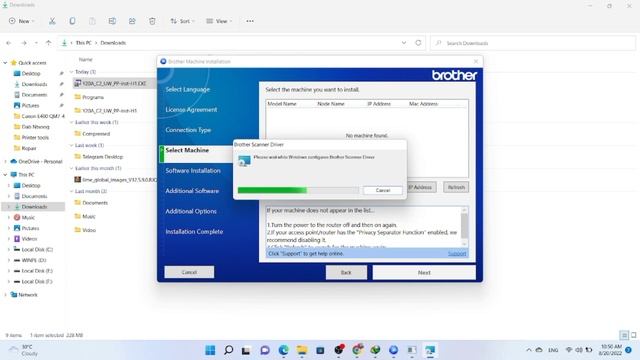Open taskbar Search

point(229,350)
